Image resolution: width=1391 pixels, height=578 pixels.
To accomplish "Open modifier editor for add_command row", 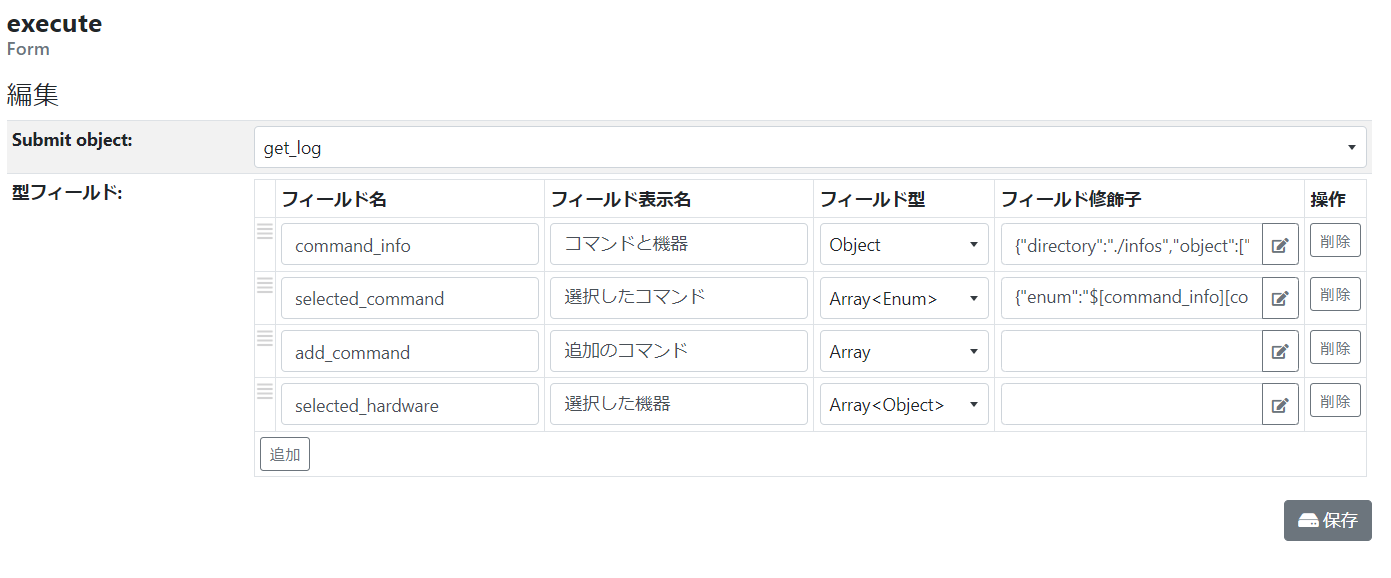I will click(x=1280, y=352).
